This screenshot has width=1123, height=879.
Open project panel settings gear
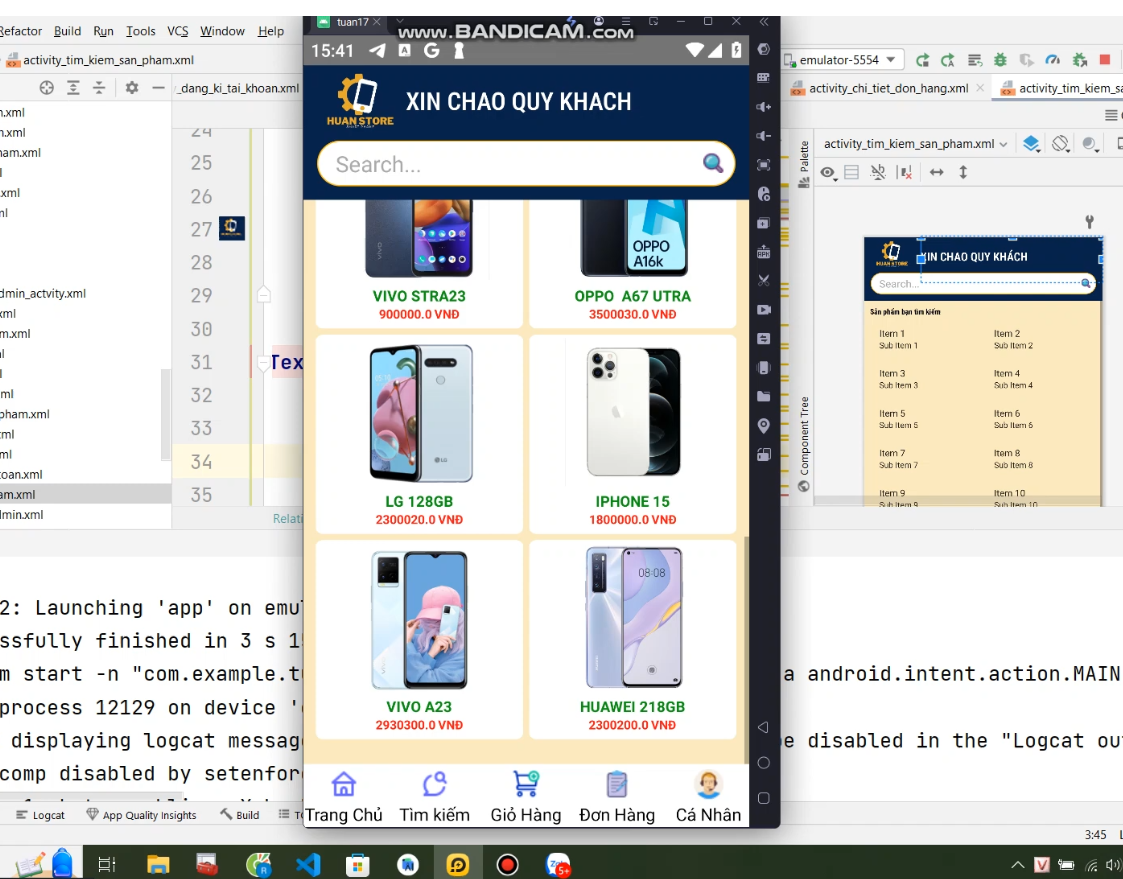click(132, 87)
